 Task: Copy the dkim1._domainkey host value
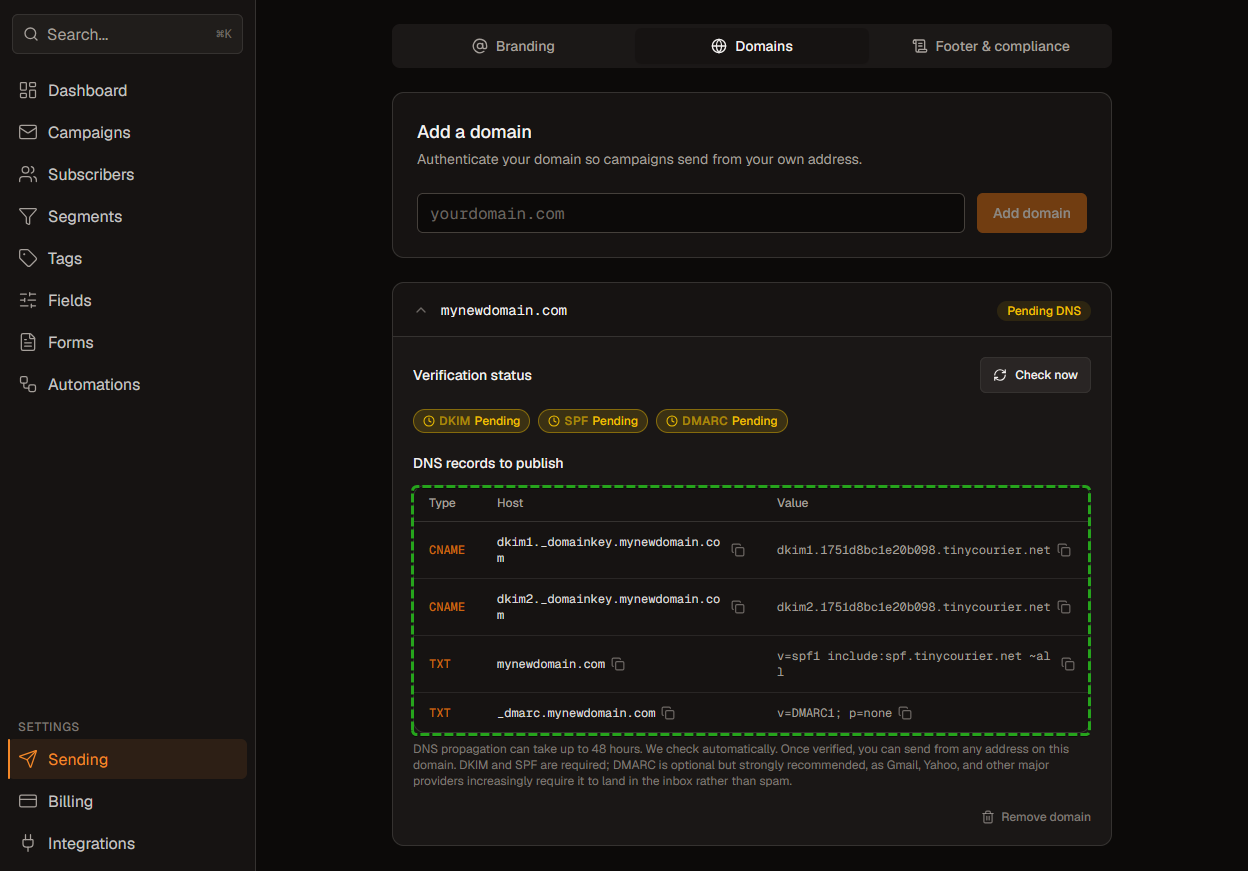(x=738, y=550)
